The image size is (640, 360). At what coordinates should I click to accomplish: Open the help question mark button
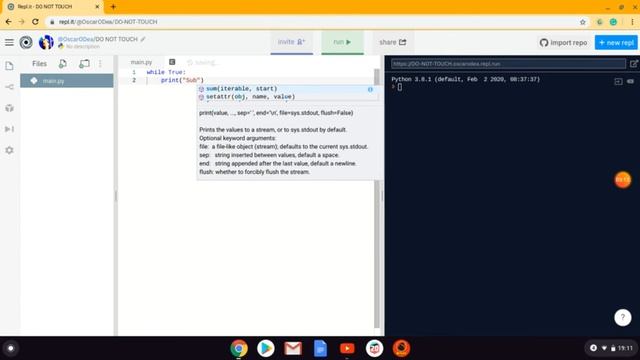[623, 318]
